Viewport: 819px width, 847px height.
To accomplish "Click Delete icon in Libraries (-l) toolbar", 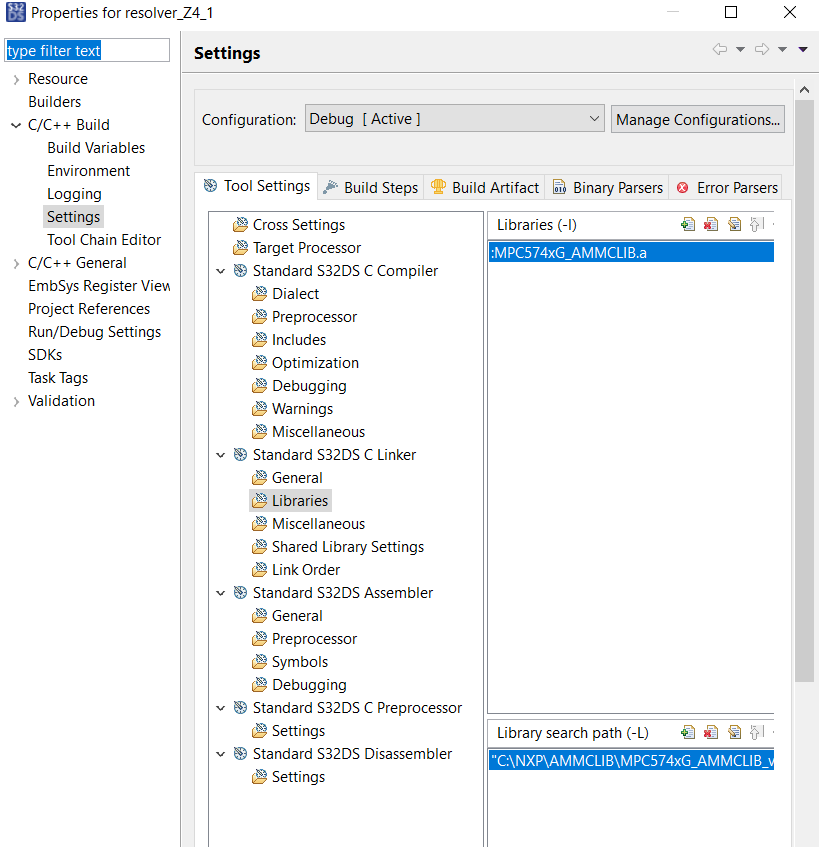I will (x=711, y=225).
